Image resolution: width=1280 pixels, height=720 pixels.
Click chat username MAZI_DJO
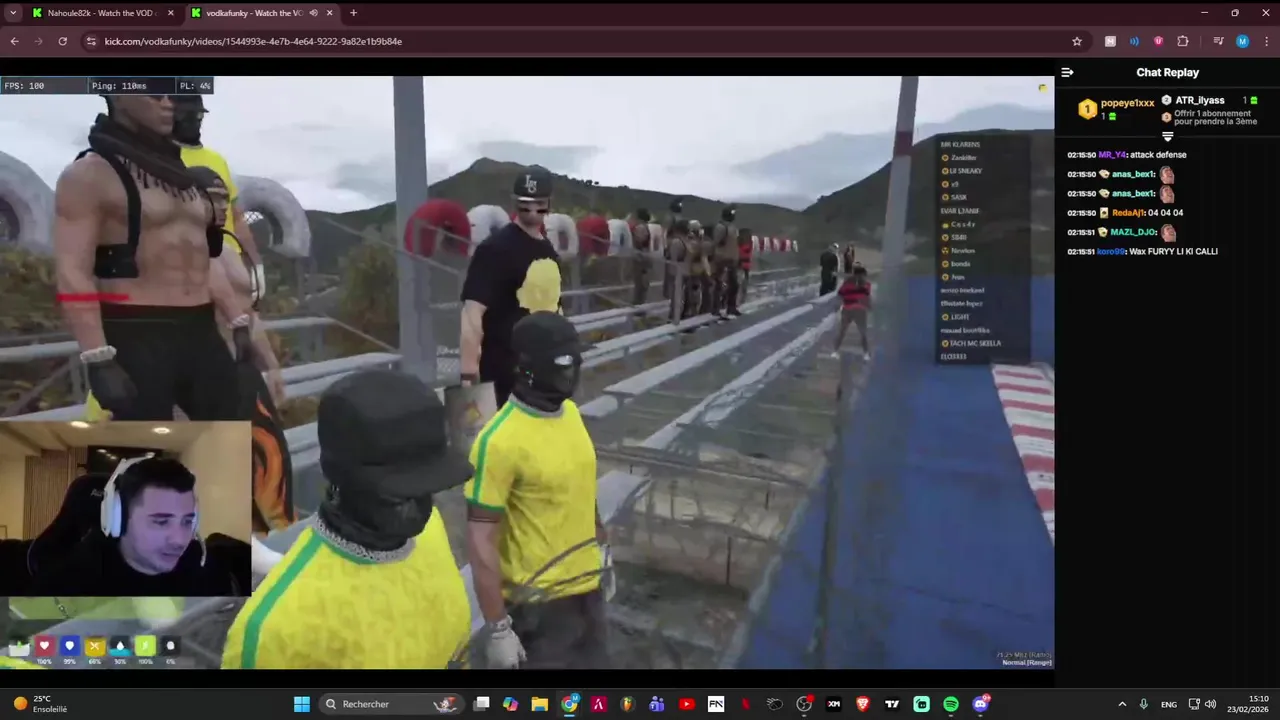tap(1134, 232)
